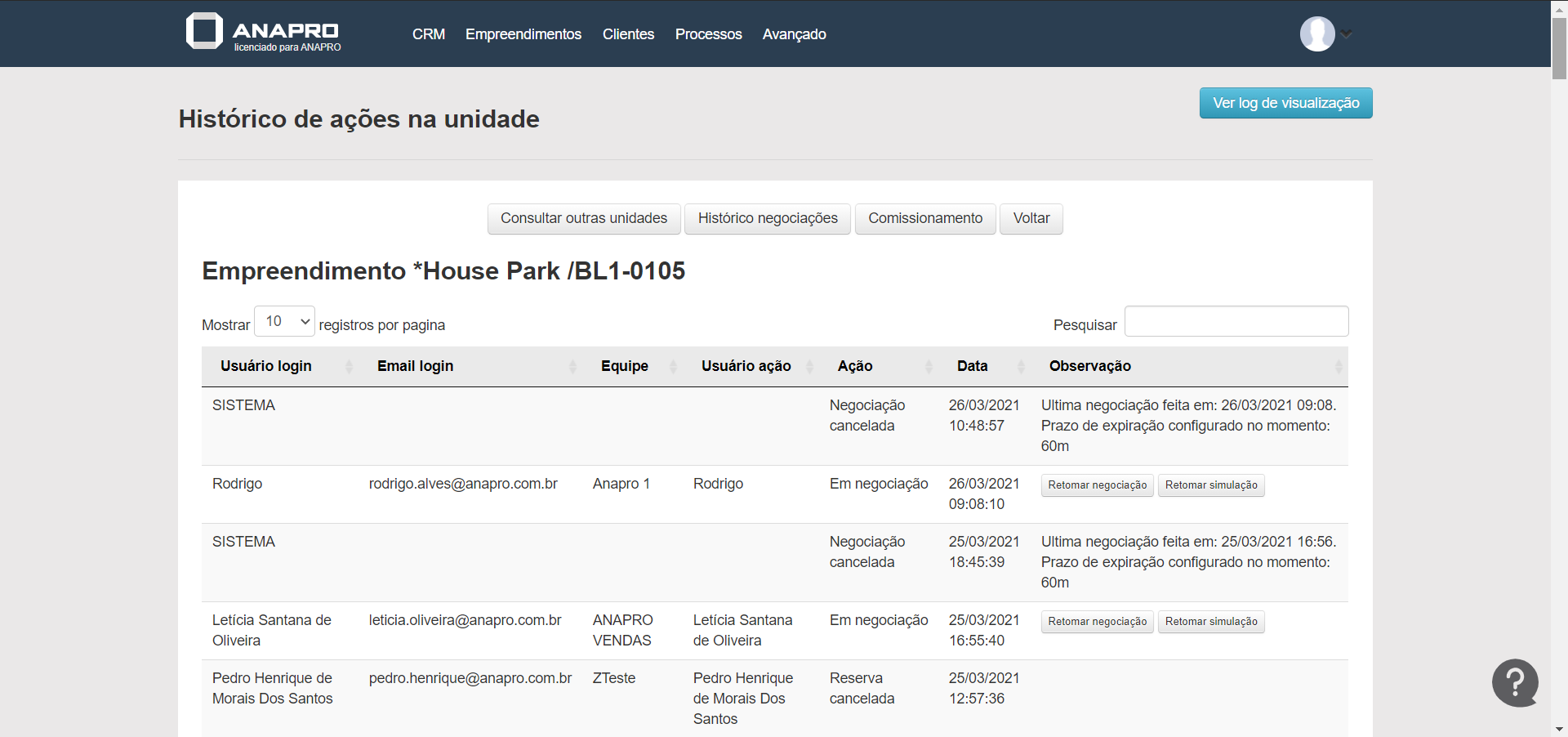Sort by the Observação column header
This screenshot has width=1568, height=737.
point(1089,366)
